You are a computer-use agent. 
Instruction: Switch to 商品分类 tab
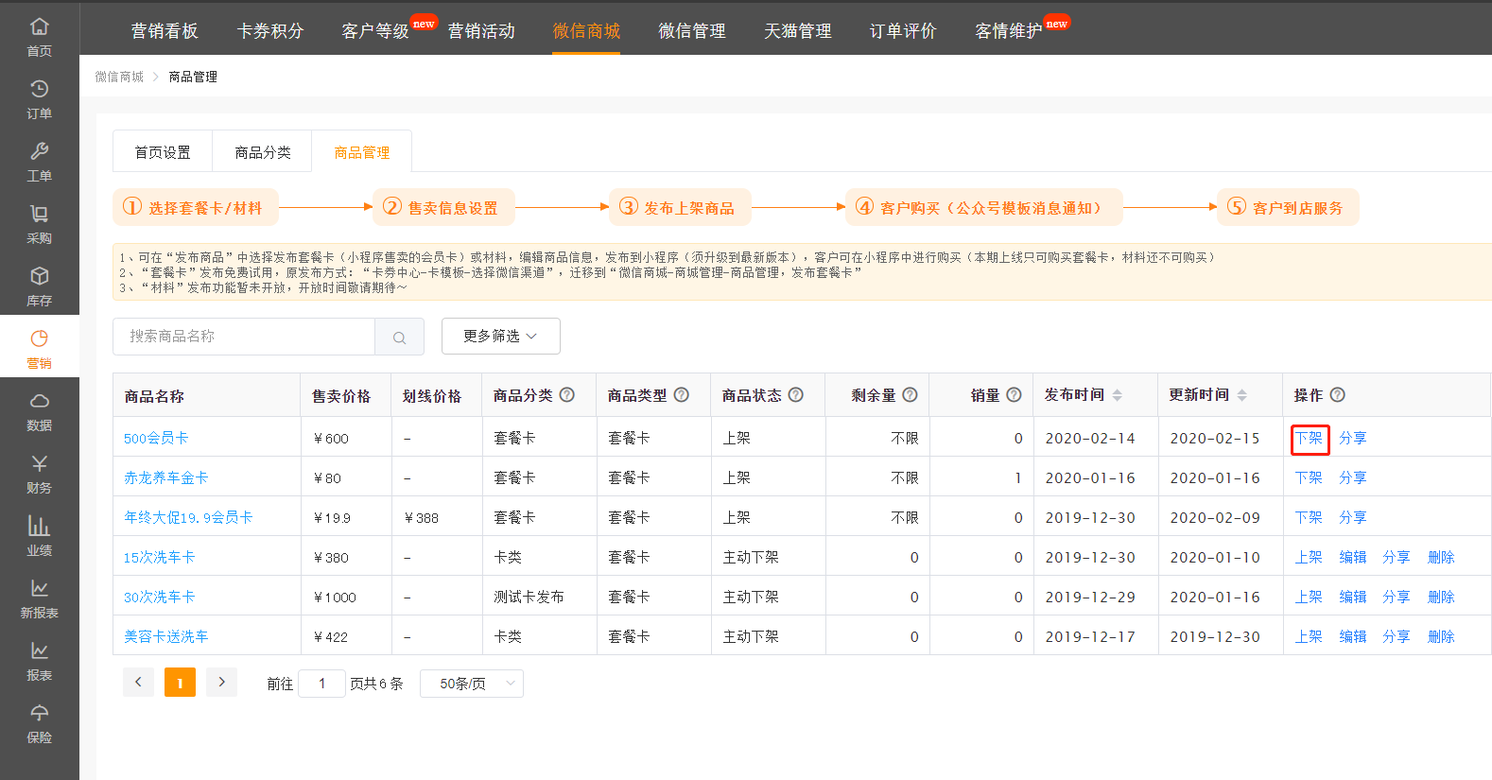pyautogui.click(x=263, y=153)
